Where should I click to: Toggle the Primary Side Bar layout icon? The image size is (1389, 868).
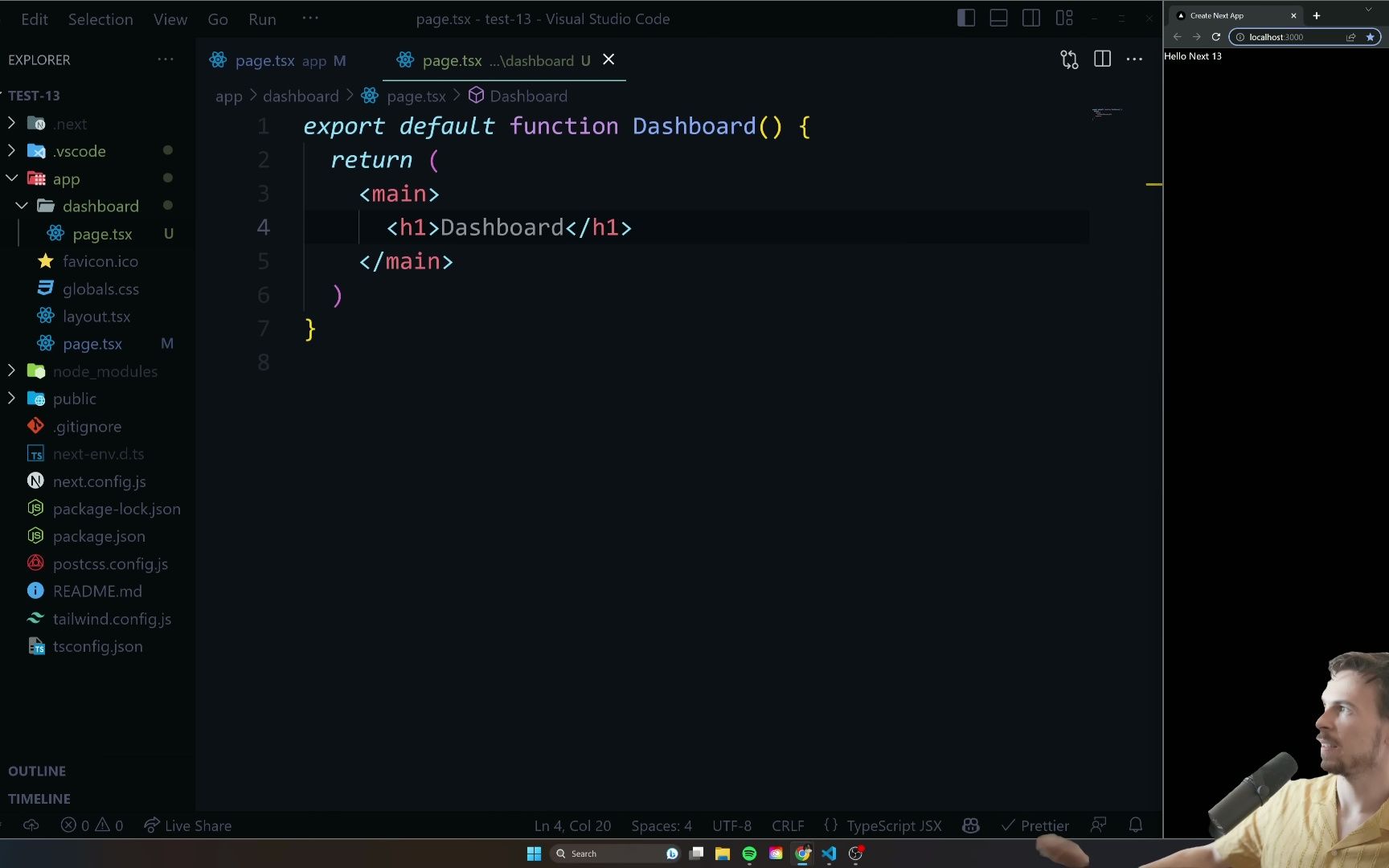click(x=965, y=17)
